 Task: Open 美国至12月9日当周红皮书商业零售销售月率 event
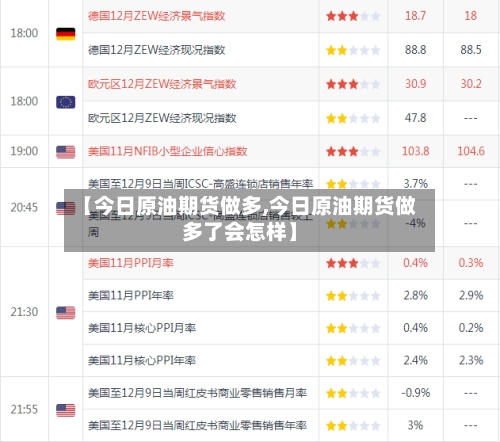click(x=197, y=393)
